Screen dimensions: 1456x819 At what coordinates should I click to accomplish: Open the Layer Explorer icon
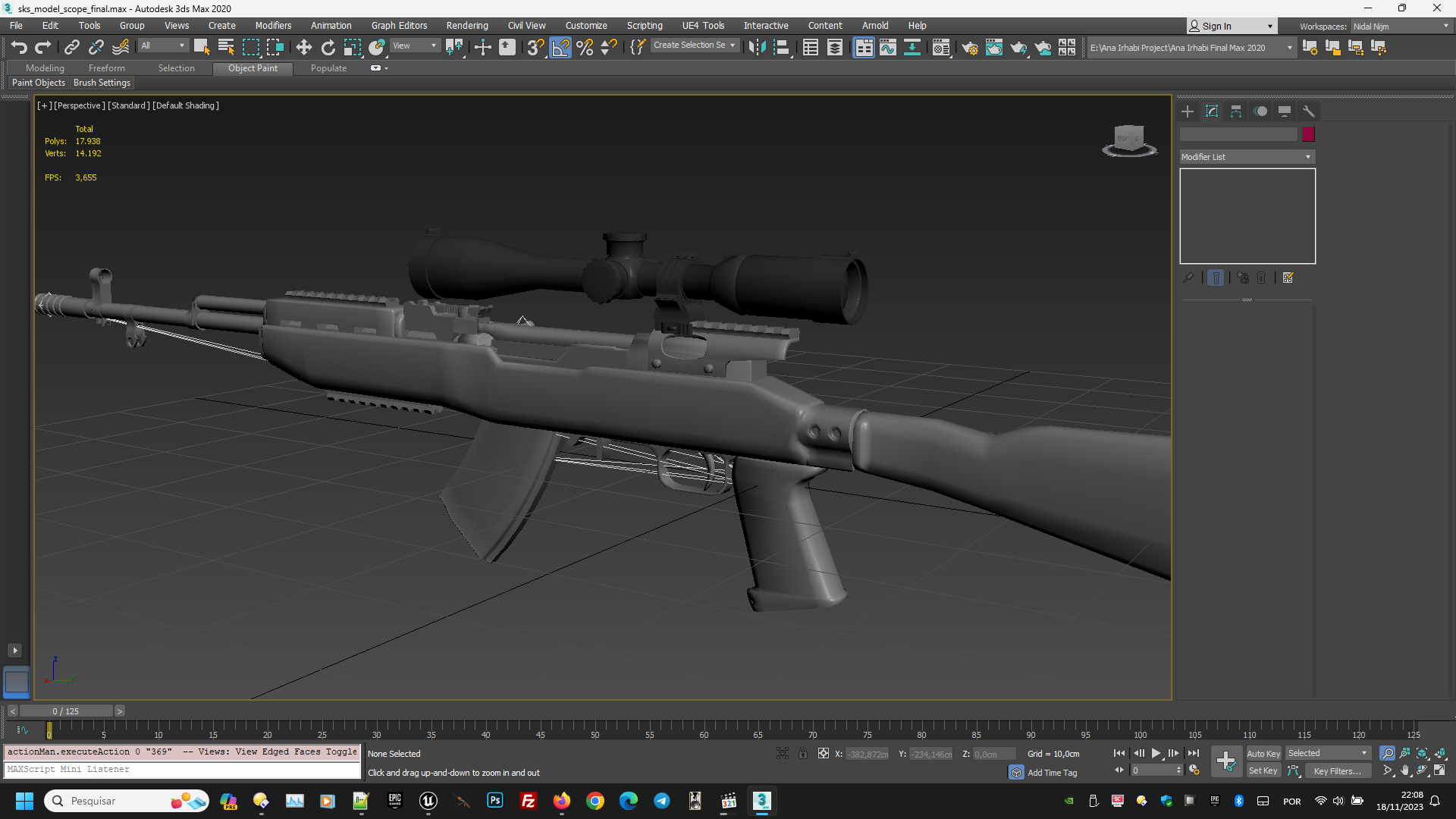835,47
